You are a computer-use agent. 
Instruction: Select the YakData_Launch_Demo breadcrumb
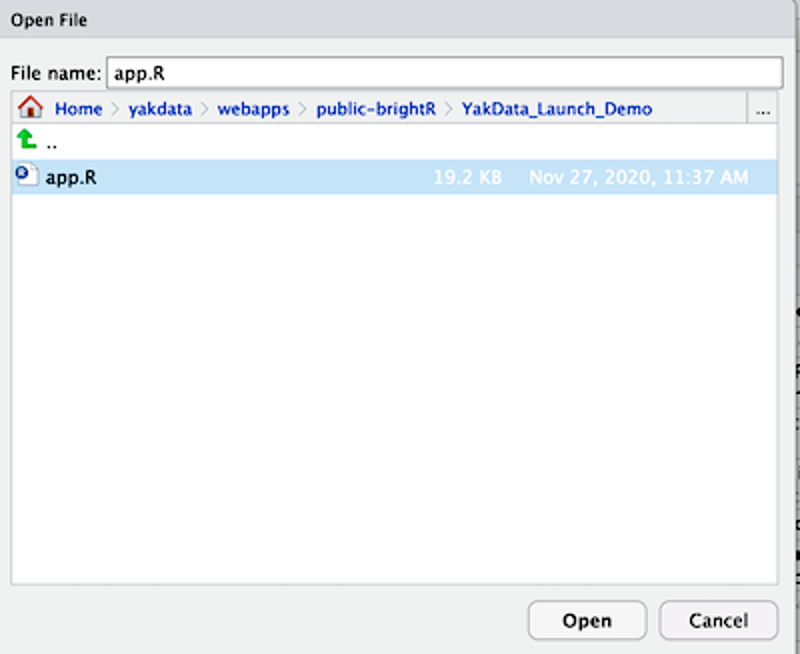(556, 109)
